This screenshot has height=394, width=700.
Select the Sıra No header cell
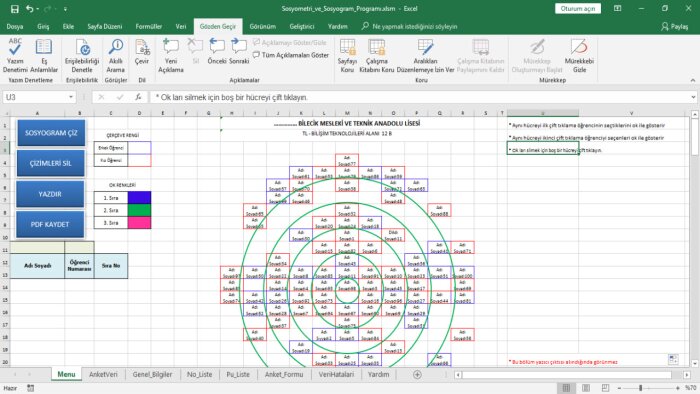click(x=111, y=266)
